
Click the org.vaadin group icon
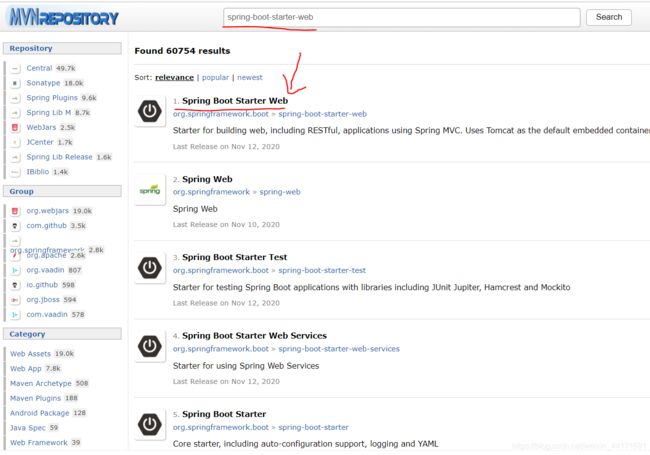(x=15, y=271)
